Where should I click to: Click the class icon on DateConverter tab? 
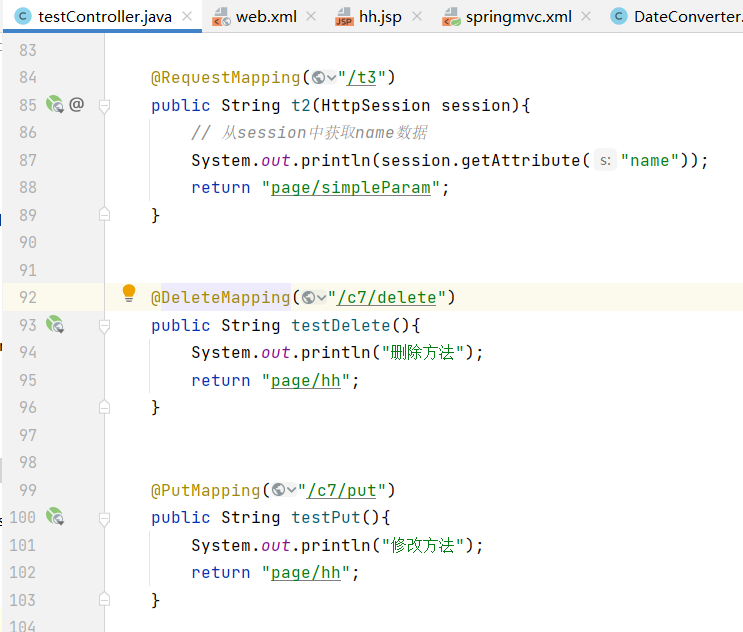click(619, 17)
